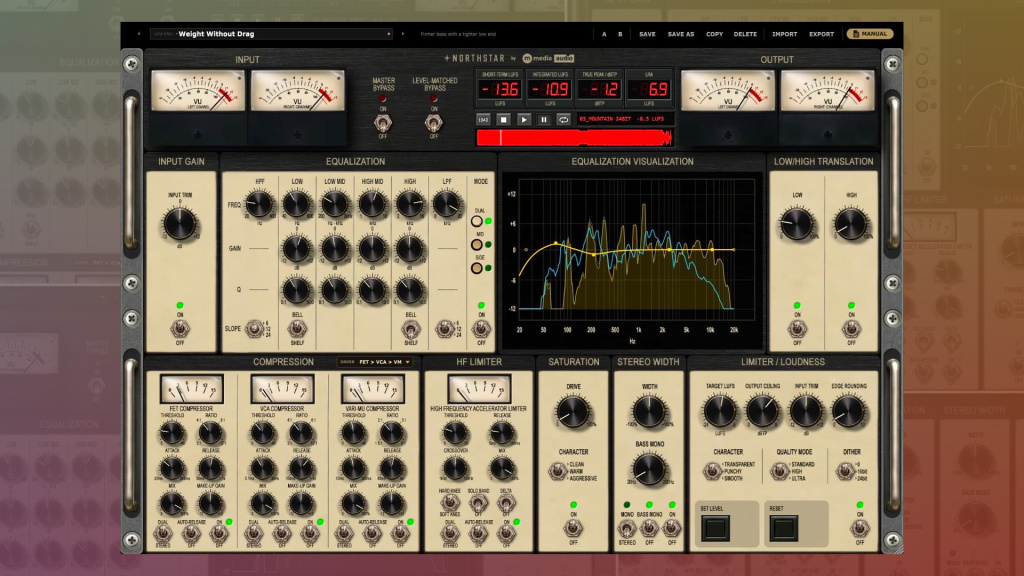Click the Low translation knob
The width and height of the screenshot is (1024, 576).
point(797,224)
